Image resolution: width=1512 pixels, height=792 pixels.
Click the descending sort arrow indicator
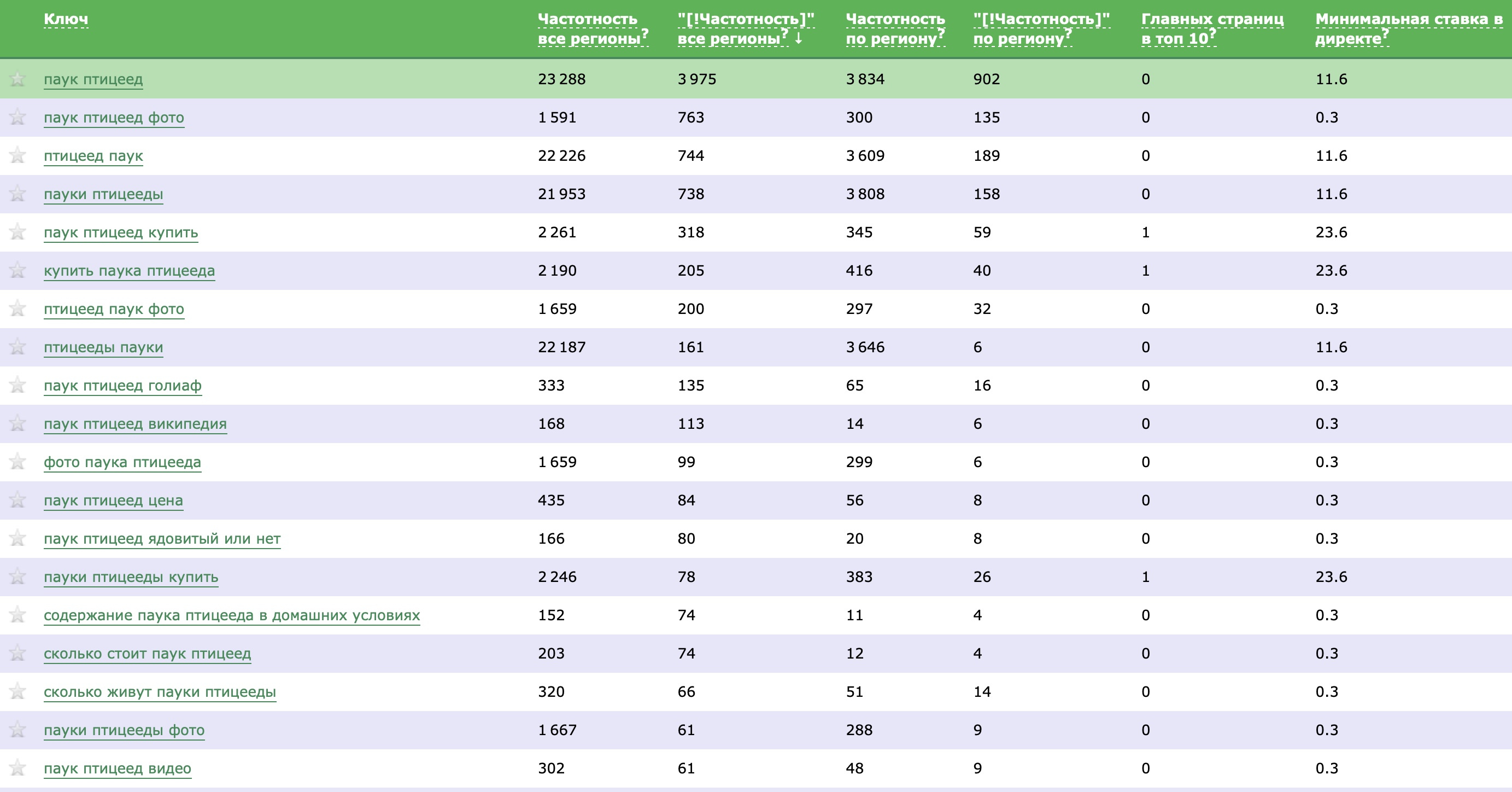pyautogui.click(x=799, y=38)
